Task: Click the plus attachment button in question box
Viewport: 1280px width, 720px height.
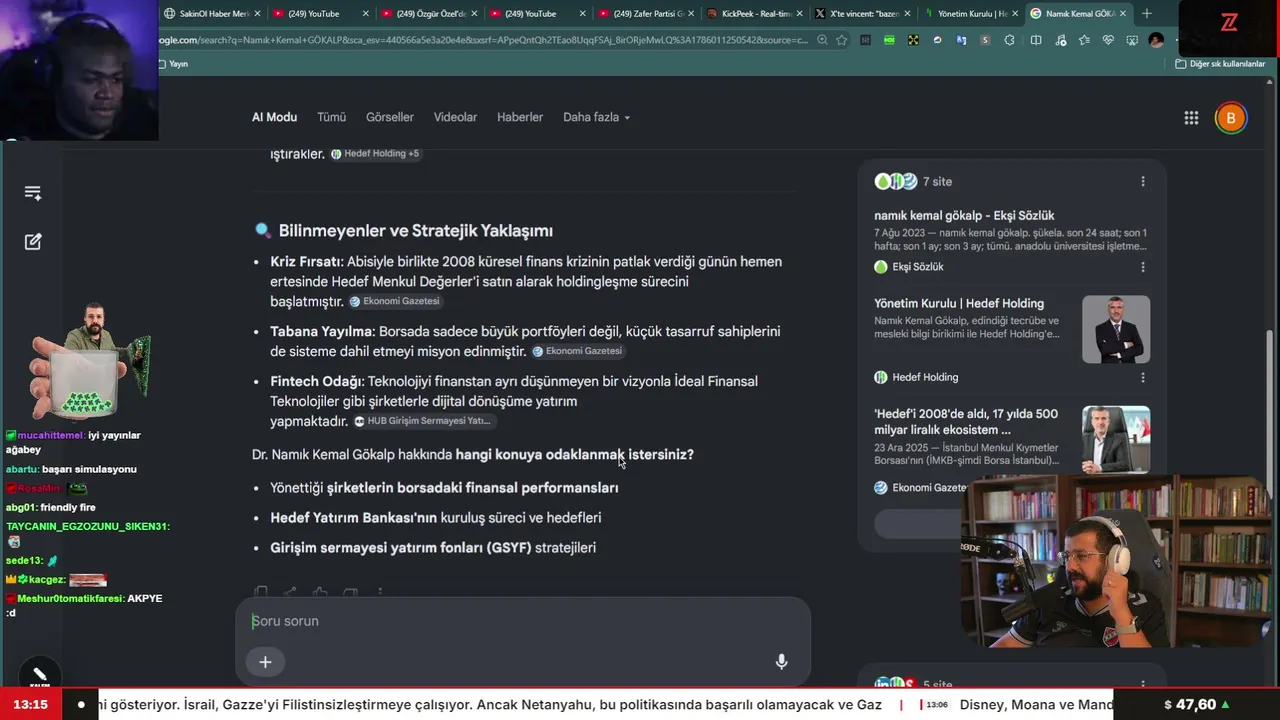Action: coord(265,662)
